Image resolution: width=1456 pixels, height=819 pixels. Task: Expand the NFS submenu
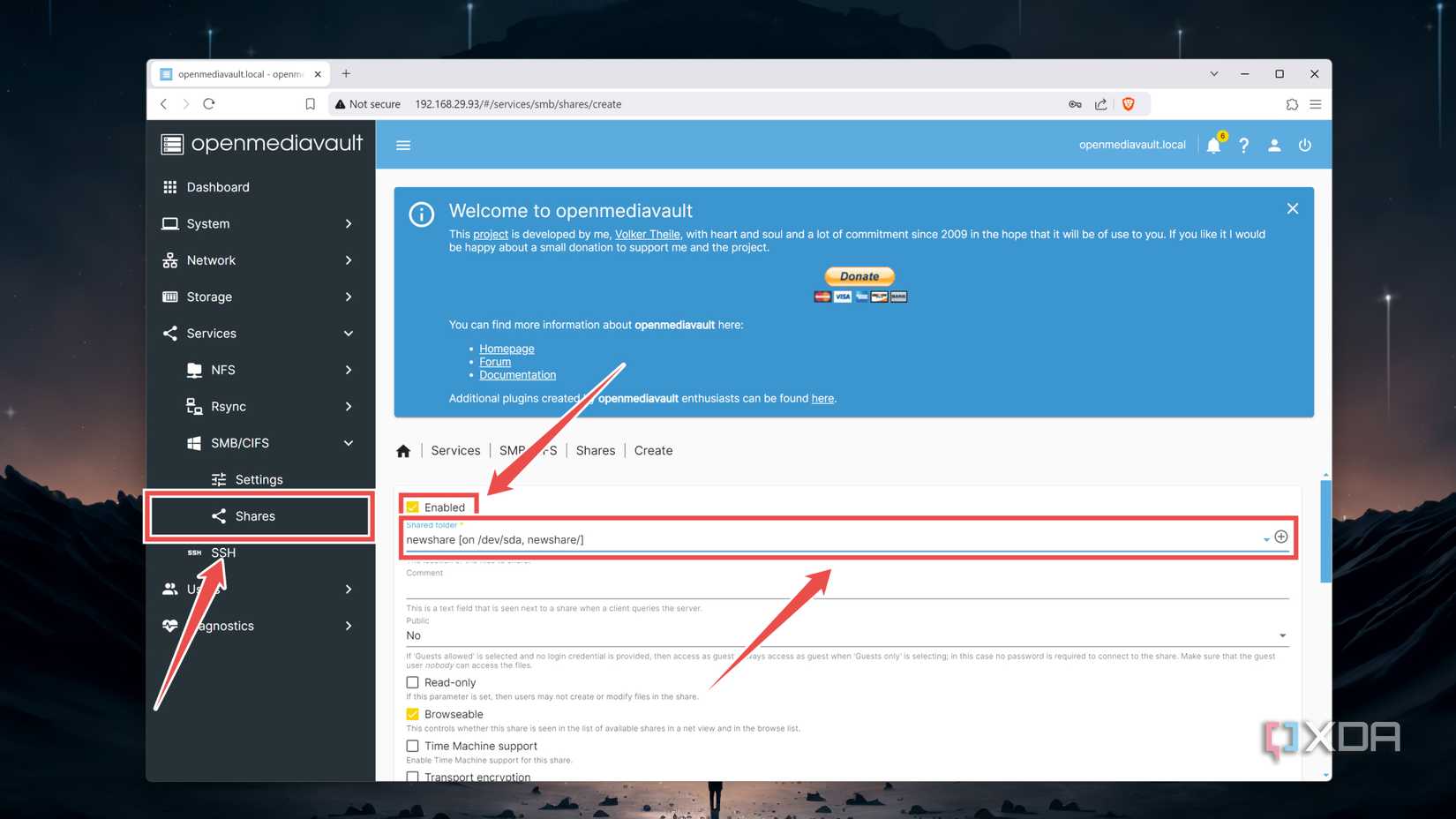tap(260, 370)
